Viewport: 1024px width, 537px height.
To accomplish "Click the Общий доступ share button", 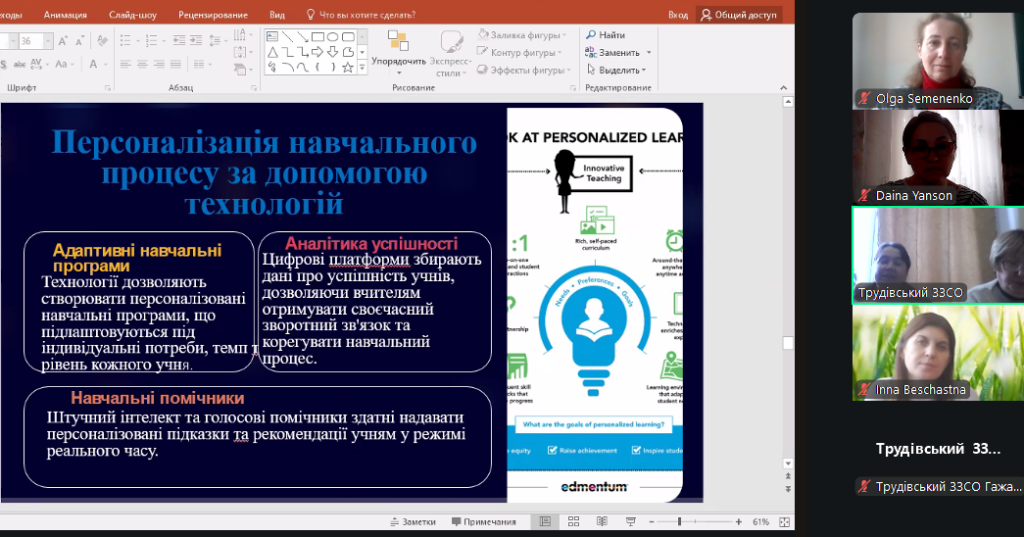I will pyautogui.click(x=738, y=15).
